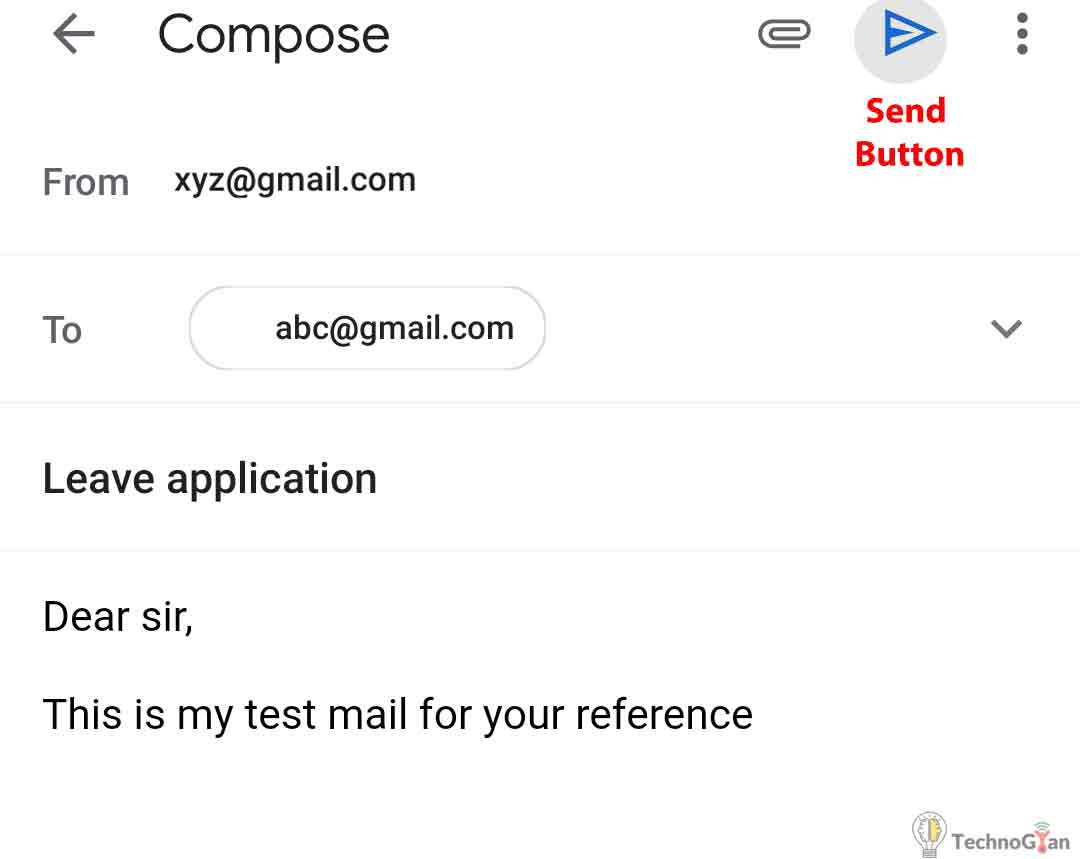1080x859 pixels.
Task: Expand recipient fields with the To chevron
Action: pos(1005,329)
